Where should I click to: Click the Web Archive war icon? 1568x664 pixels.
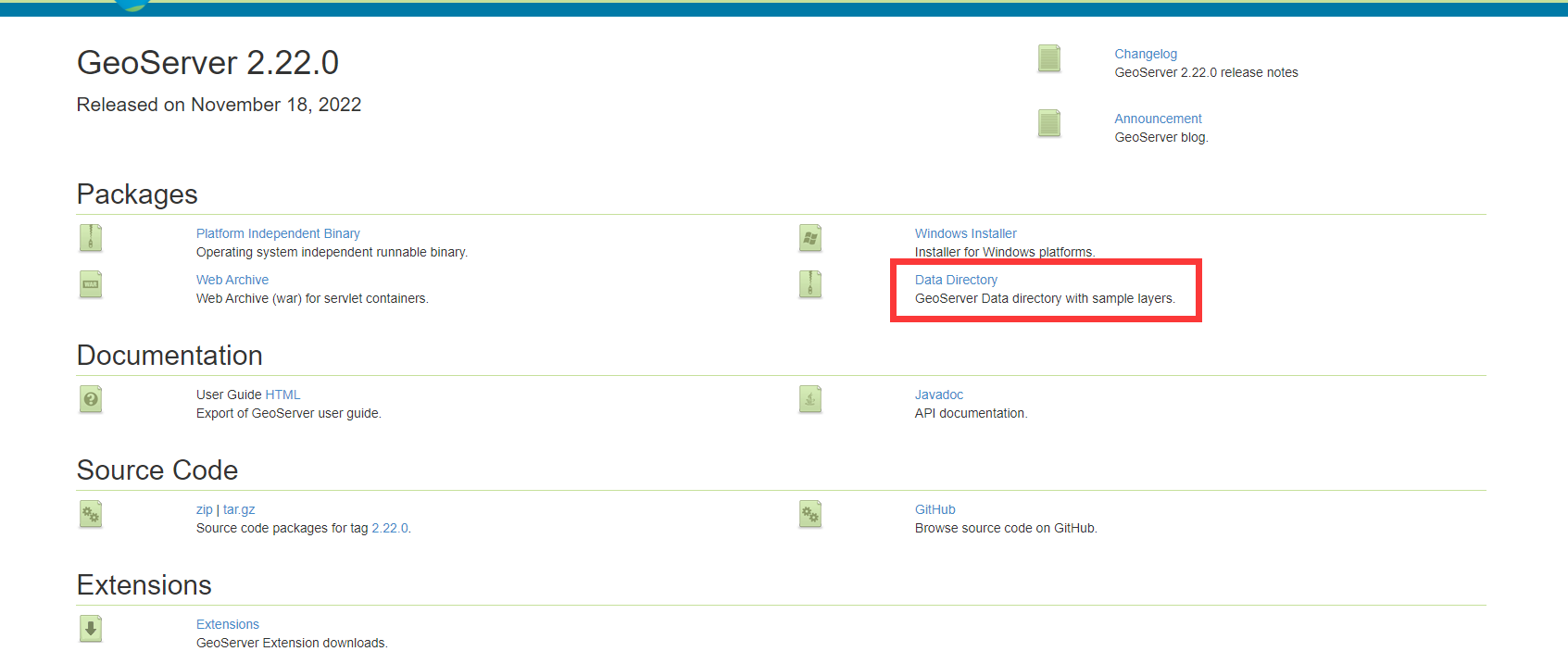coord(91,284)
